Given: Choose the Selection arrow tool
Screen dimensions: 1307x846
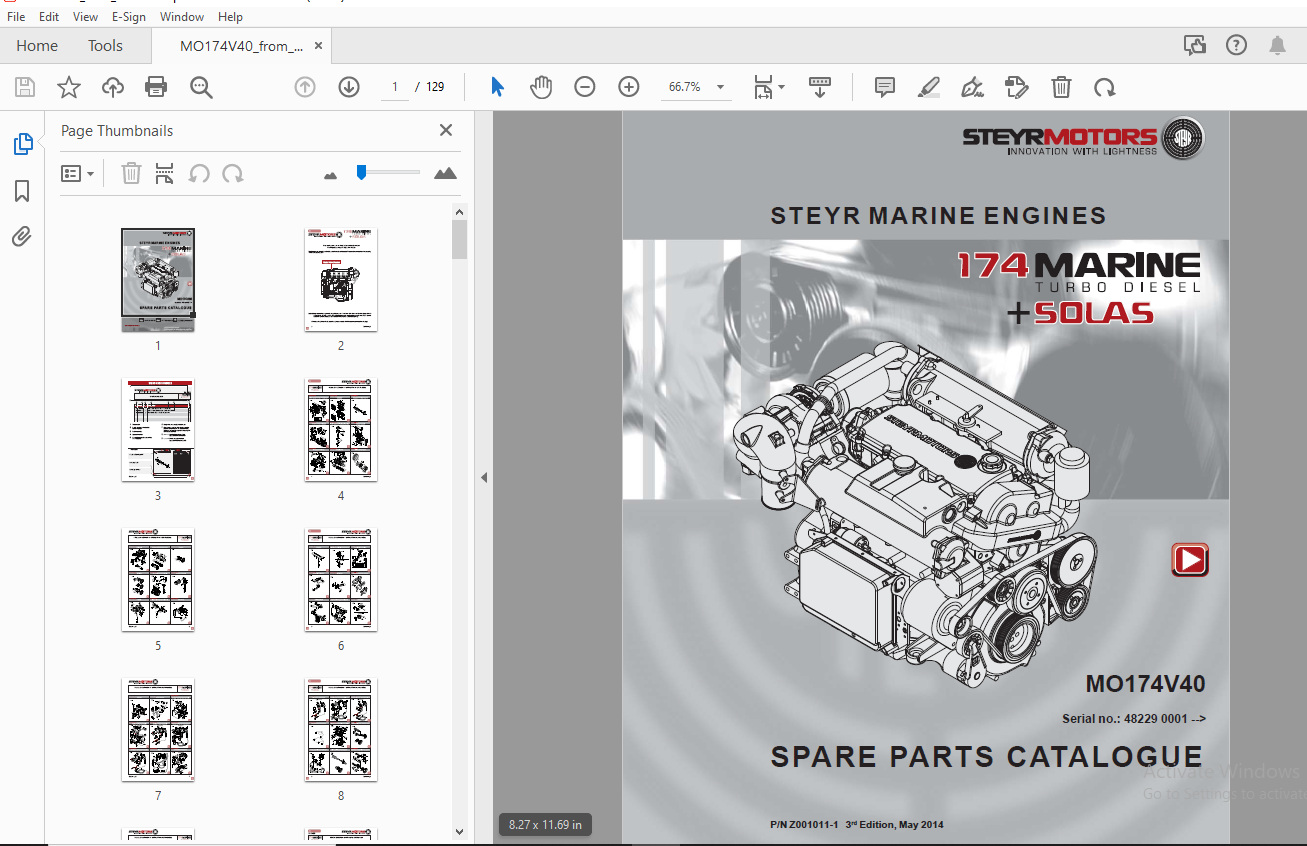Looking at the screenshot, I should pos(497,87).
